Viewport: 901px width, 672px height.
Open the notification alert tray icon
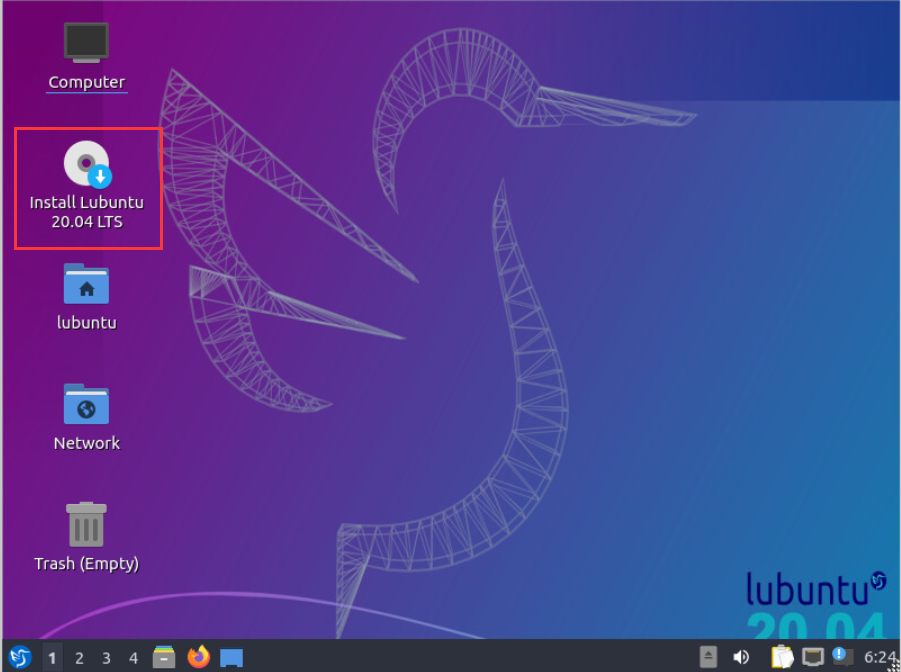pos(842,657)
